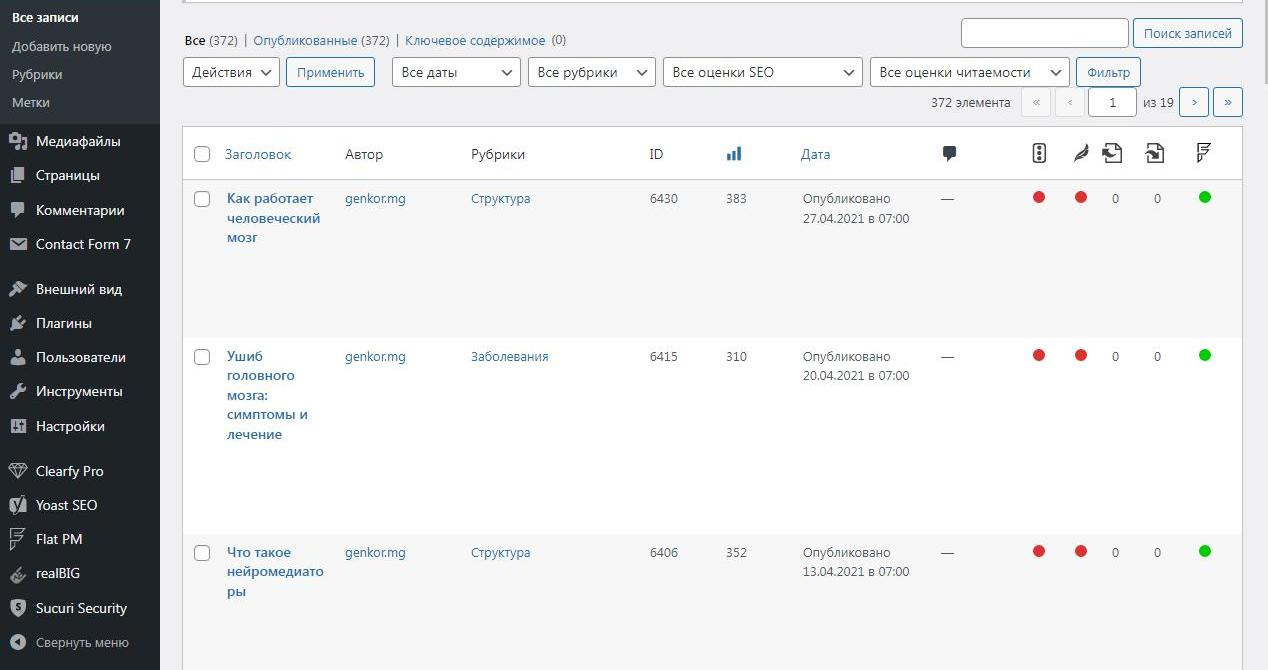
Task: Click the realBIG sidebar icon
Action: point(17,574)
